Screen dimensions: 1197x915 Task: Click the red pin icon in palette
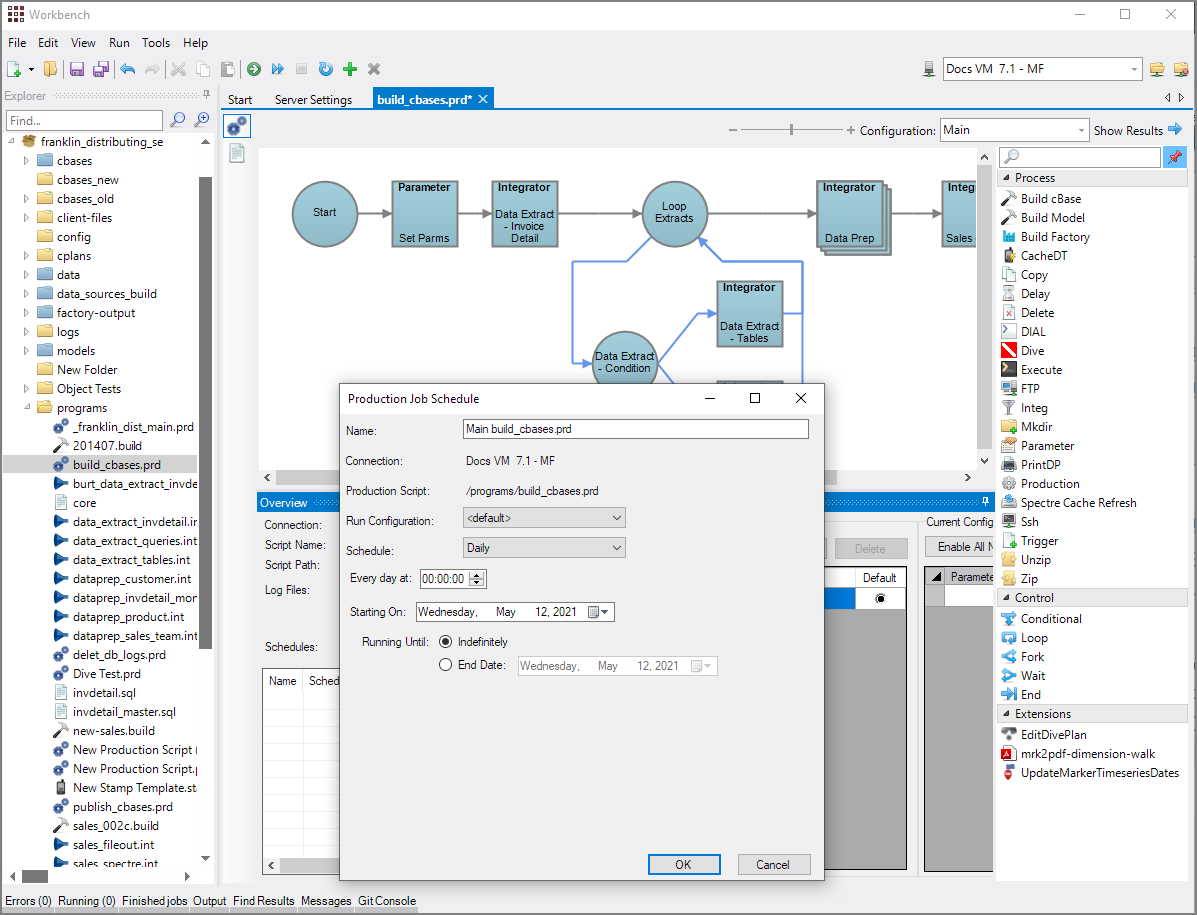click(x=1174, y=158)
